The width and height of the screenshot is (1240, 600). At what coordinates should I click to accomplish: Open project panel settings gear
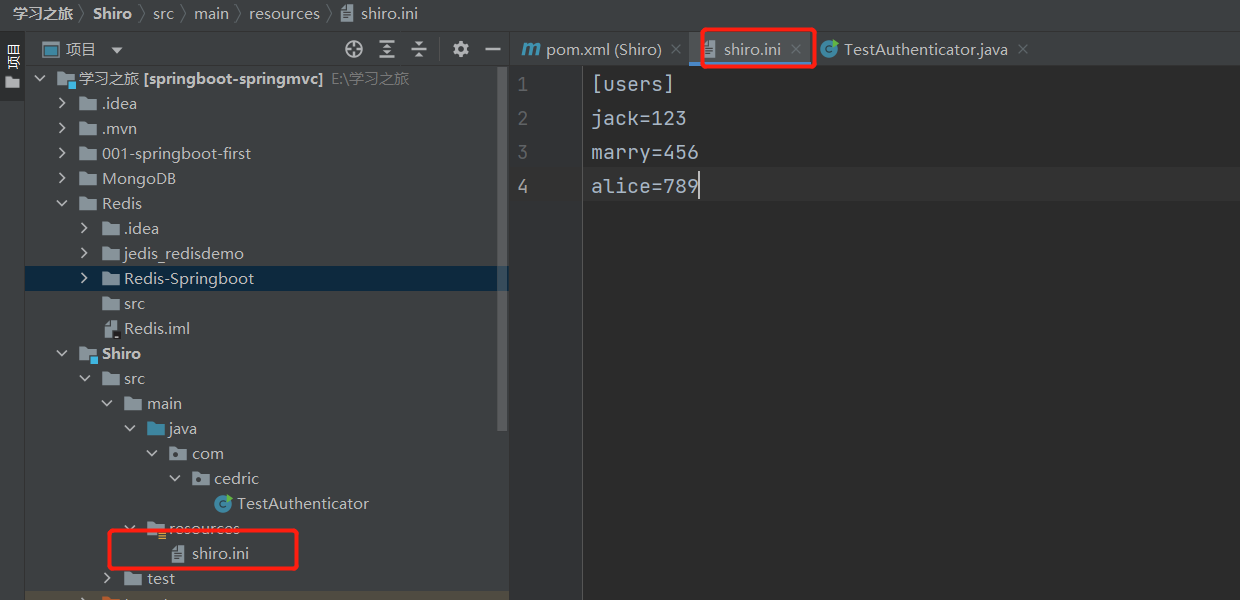pos(460,49)
